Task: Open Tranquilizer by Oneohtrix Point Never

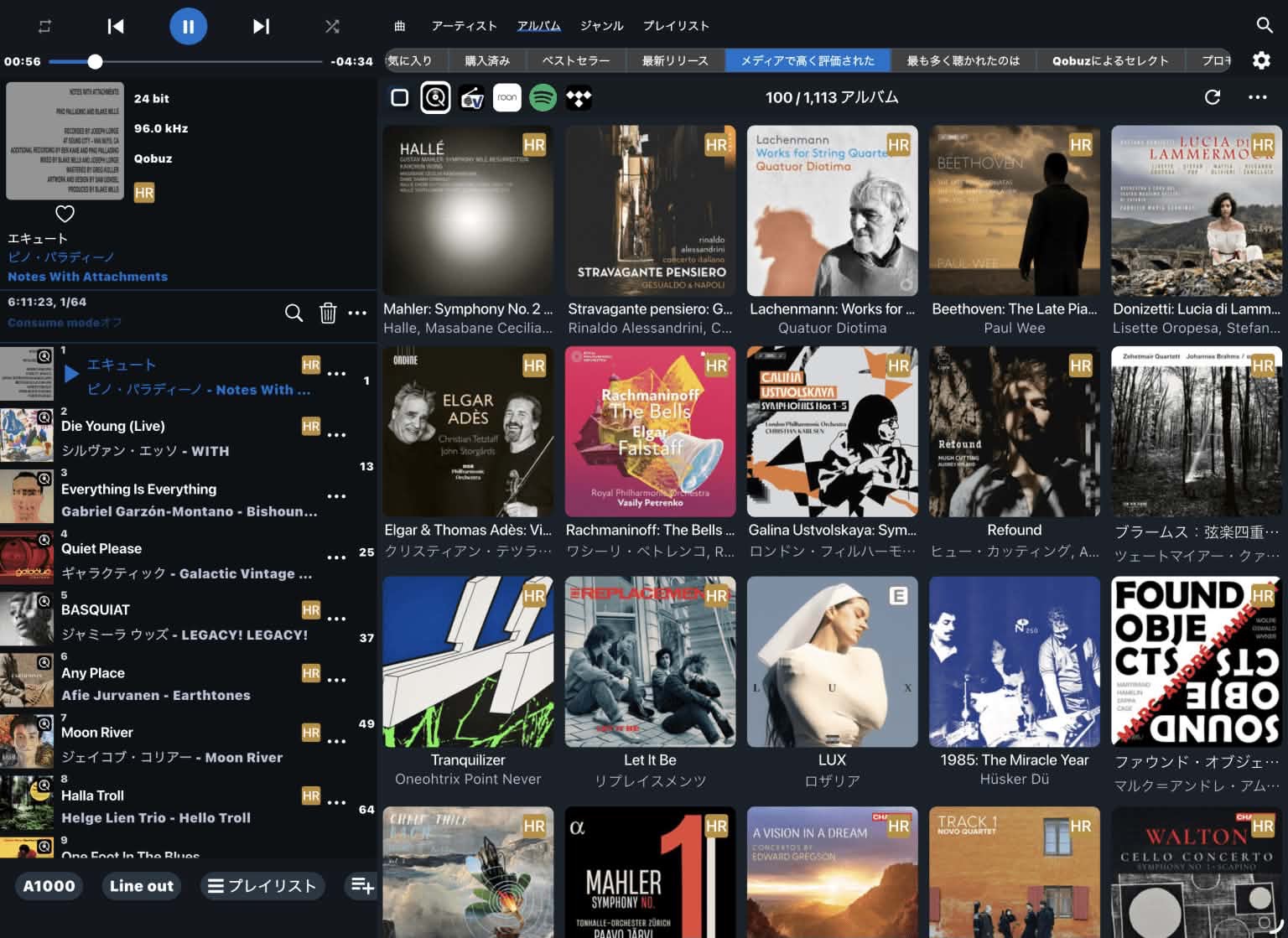Action: pyautogui.click(x=468, y=661)
